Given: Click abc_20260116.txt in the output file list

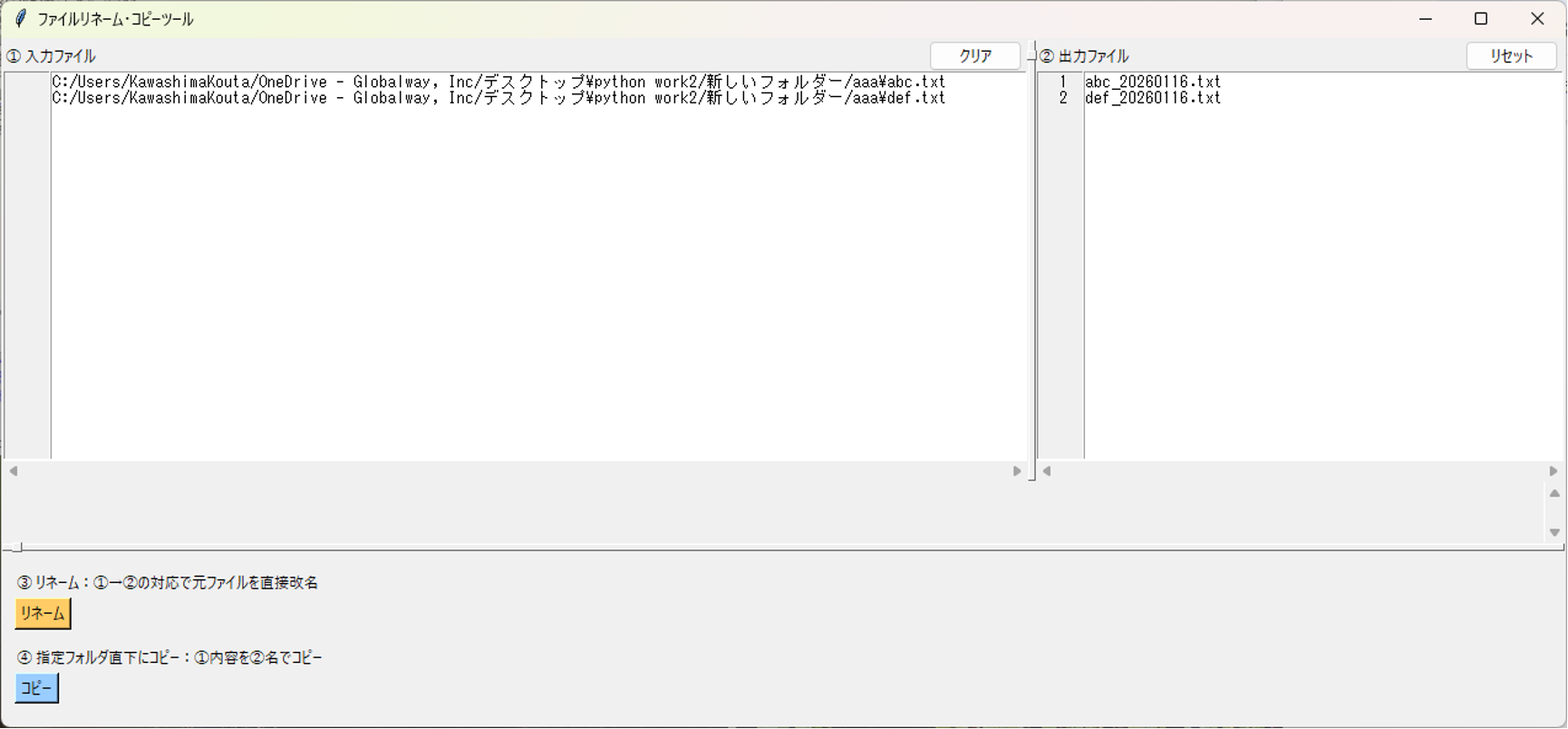Looking at the screenshot, I should (1152, 82).
